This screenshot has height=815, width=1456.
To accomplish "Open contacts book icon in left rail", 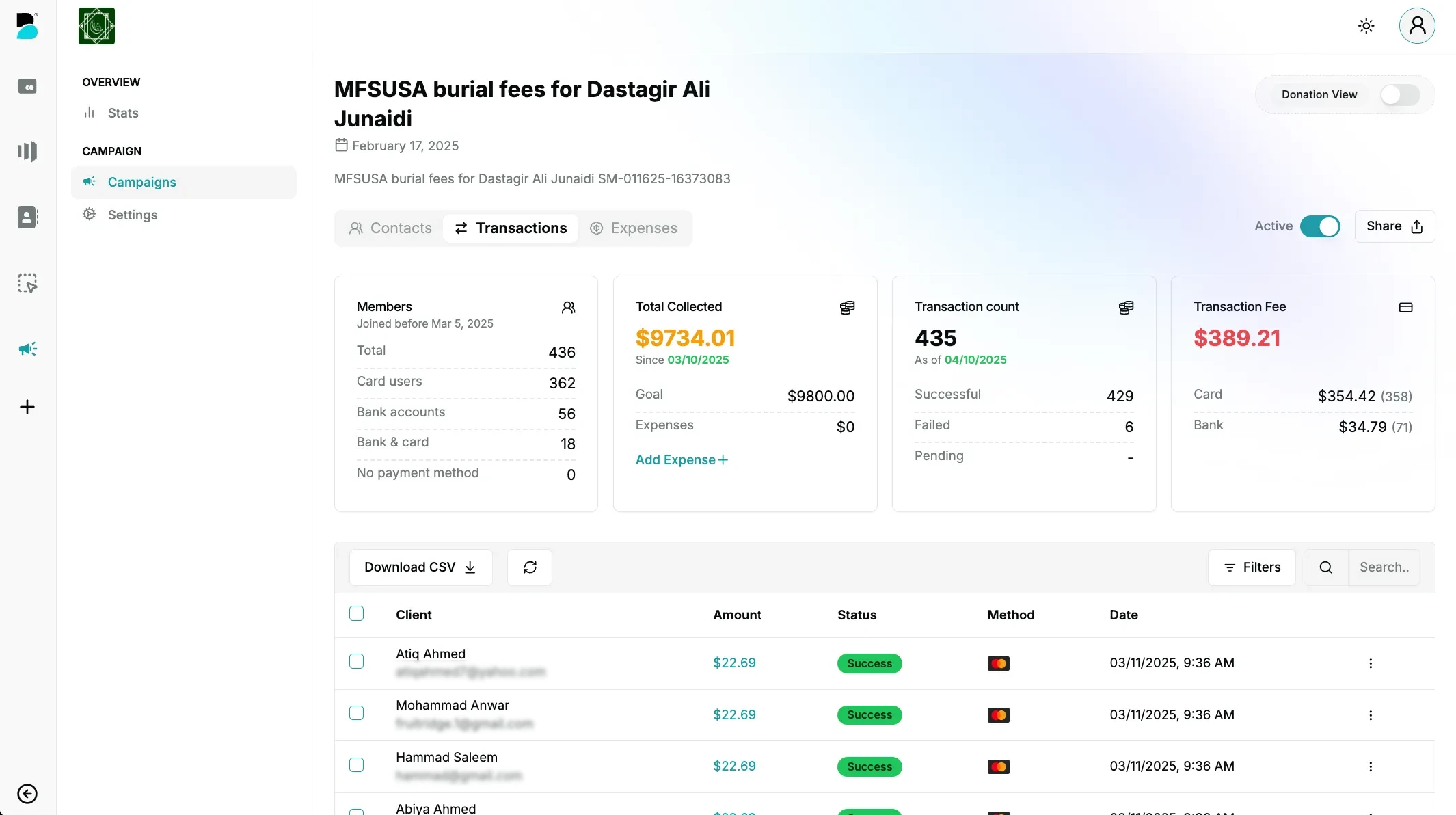I will (27, 217).
